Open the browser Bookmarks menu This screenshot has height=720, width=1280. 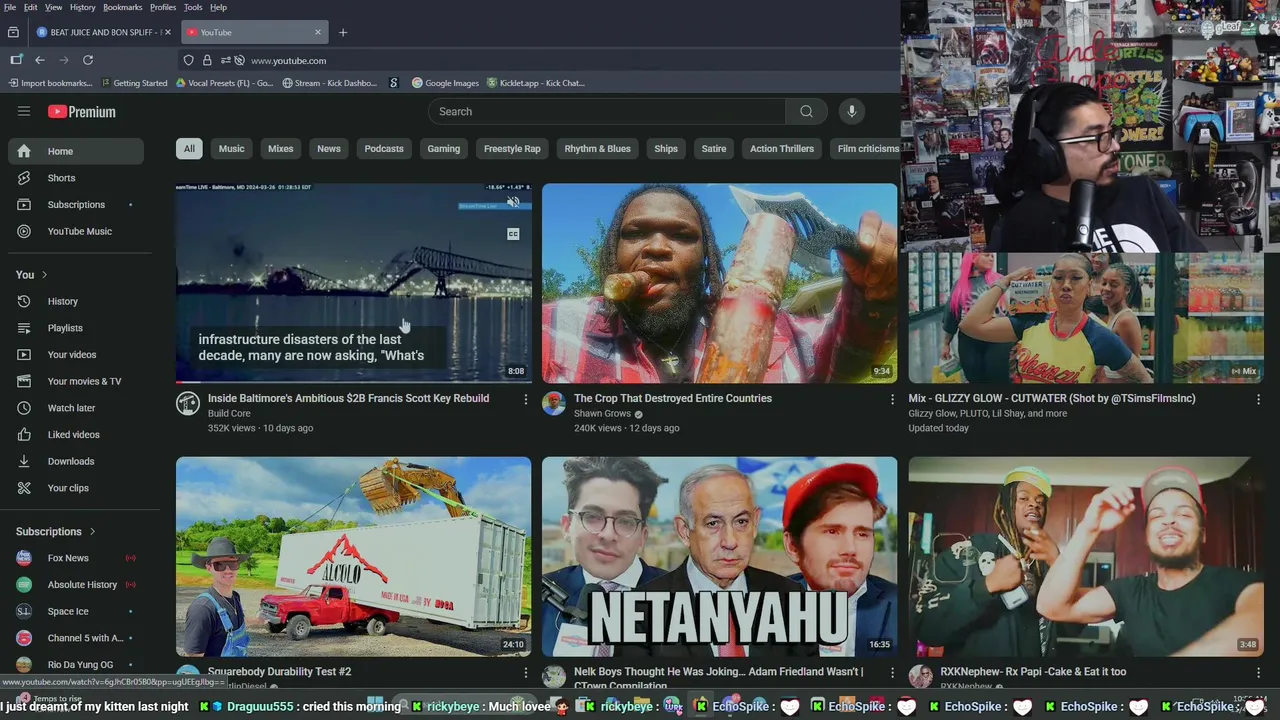123,7
